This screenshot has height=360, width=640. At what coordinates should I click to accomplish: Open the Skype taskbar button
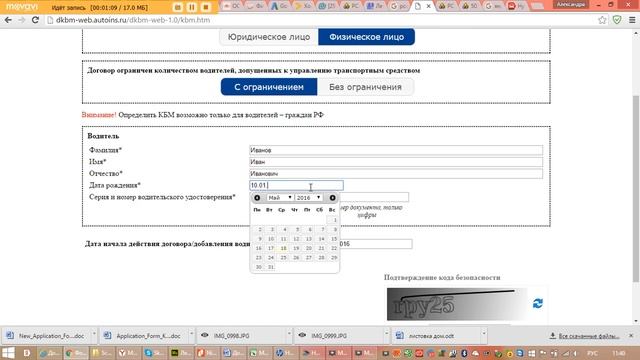[x=154, y=353]
